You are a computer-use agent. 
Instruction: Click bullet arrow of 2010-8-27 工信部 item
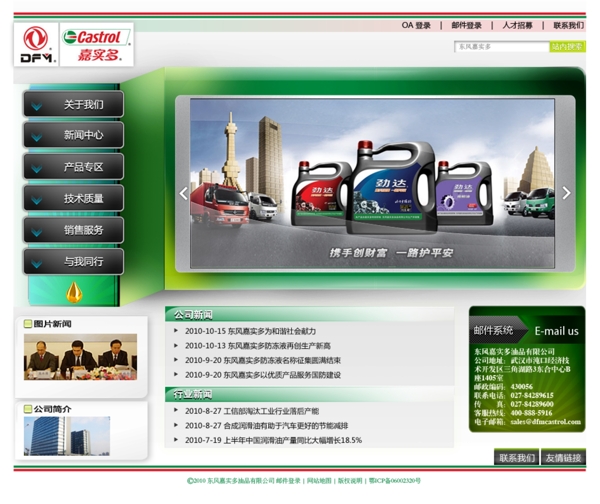[x=176, y=410]
